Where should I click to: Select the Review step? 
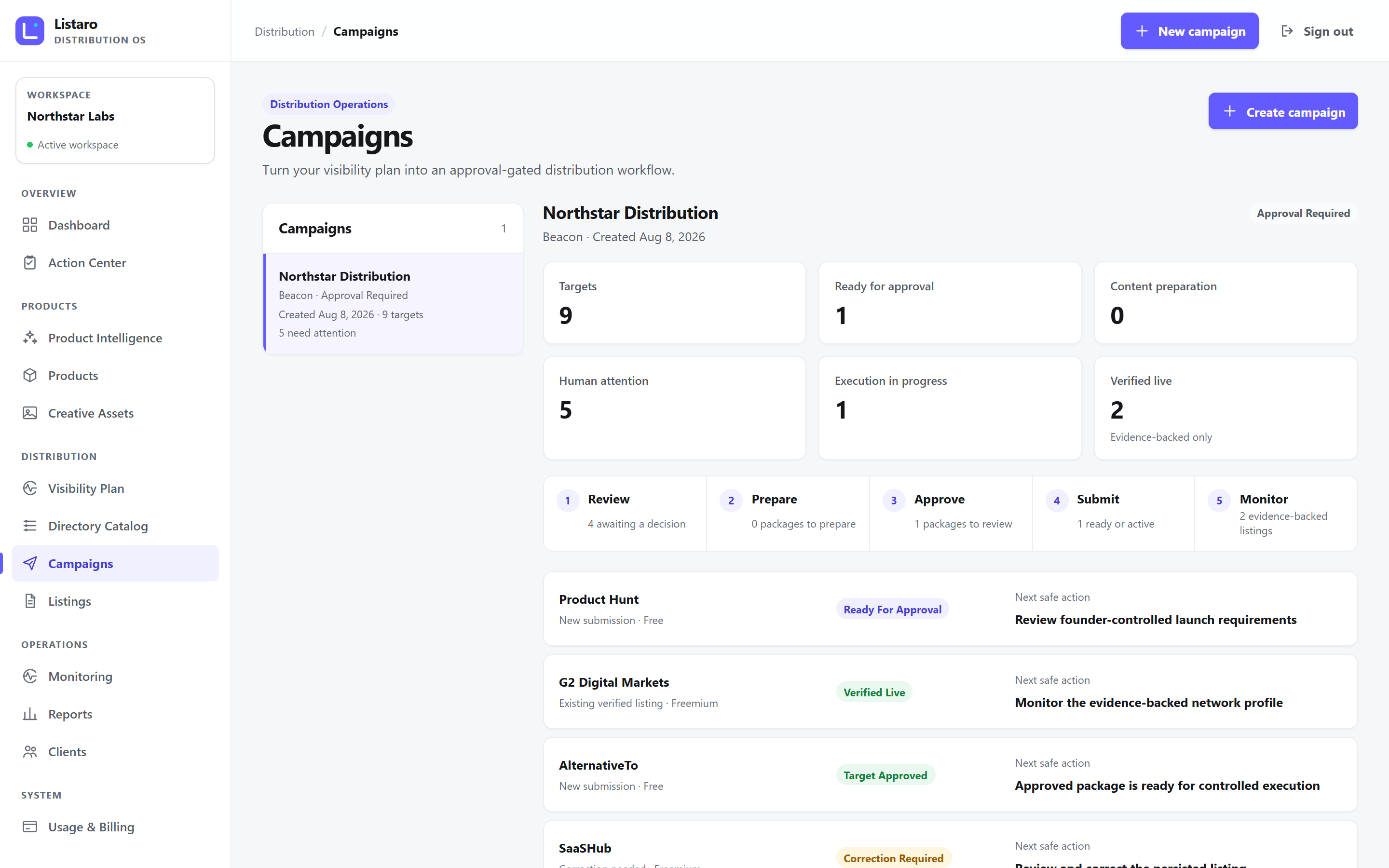click(625, 513)
